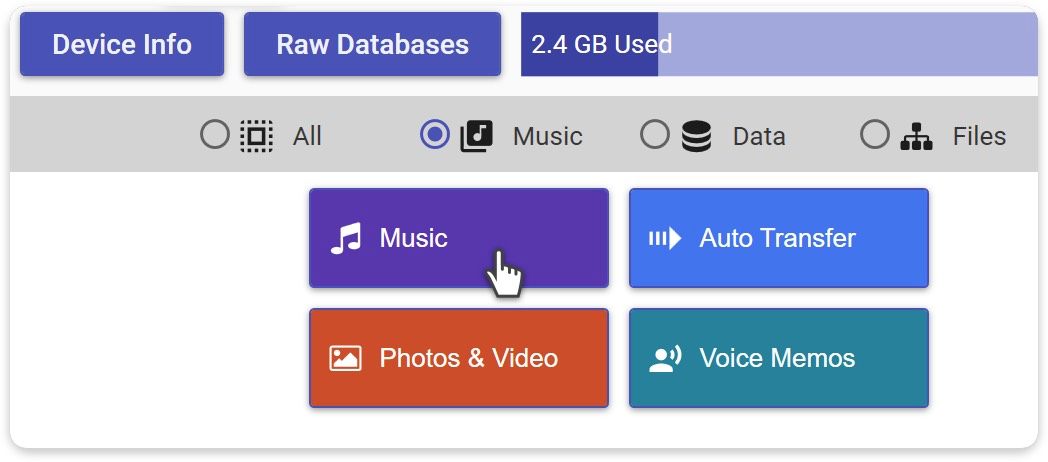This screenshot has height=462, width=1048.
Task: Open the purple Music tile
Action: 458,238
